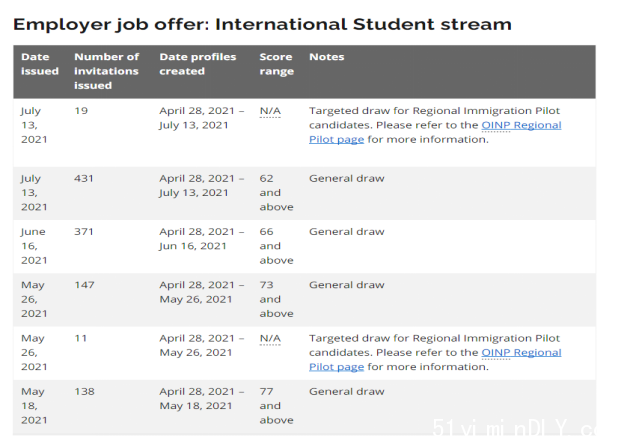The image size is (624, 445).
Task: Select the 431 invitations cell
Action: (x=84, y=178)
